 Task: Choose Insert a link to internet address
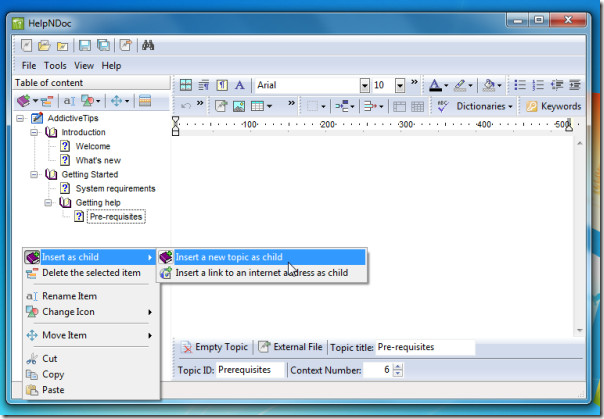[x=262, y=273]
